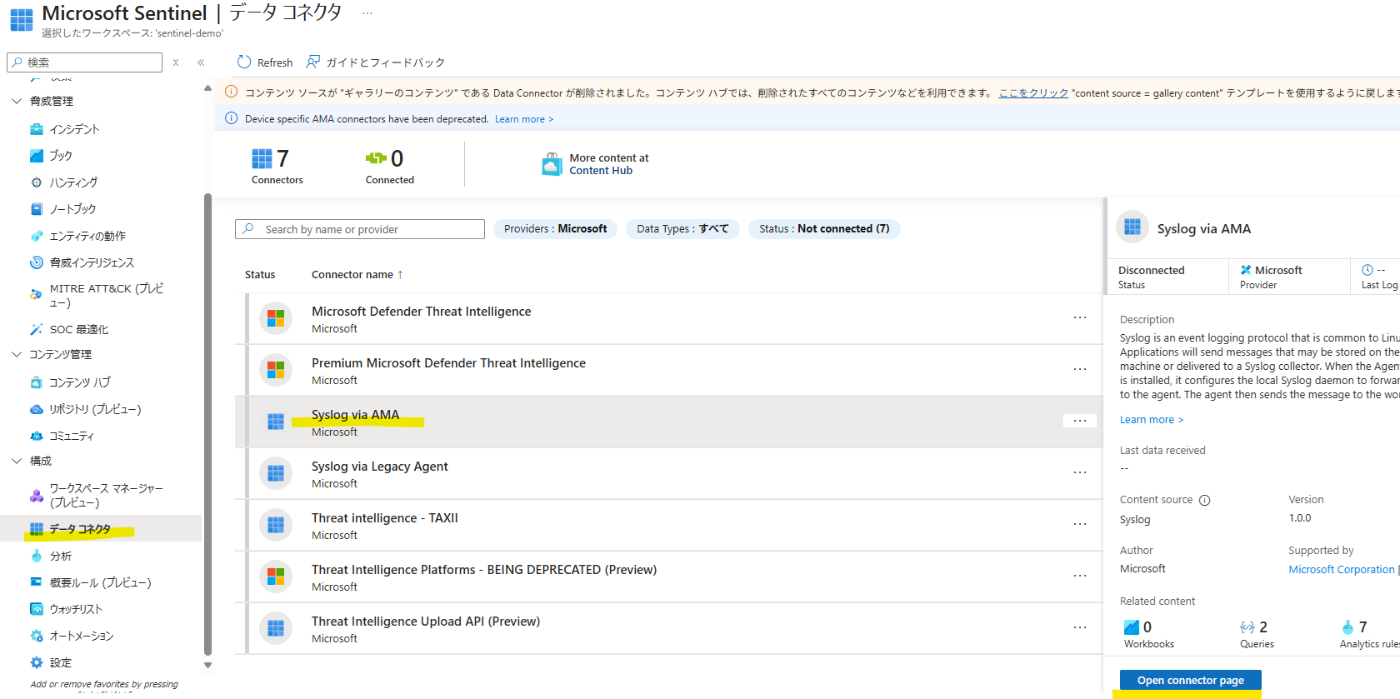
Task: Open the More content at Content Hub icon
Action: coord(552,164)
